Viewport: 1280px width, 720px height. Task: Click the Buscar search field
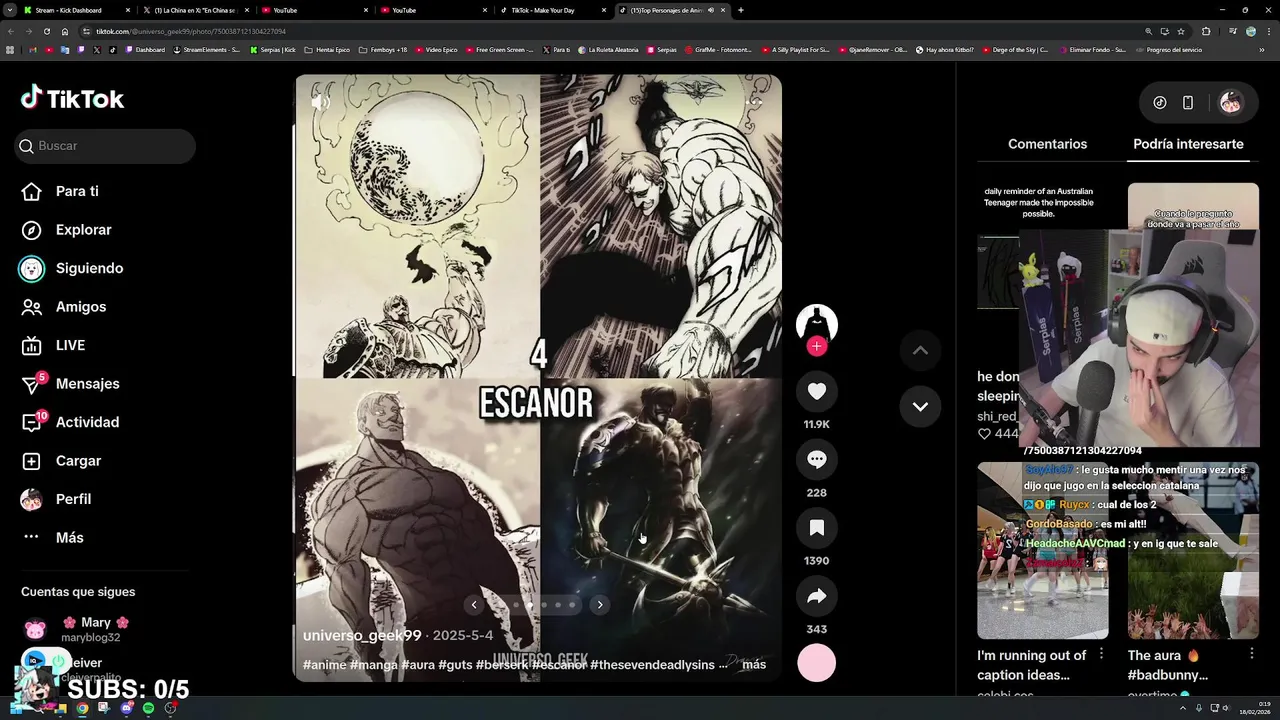pos(106,146)
